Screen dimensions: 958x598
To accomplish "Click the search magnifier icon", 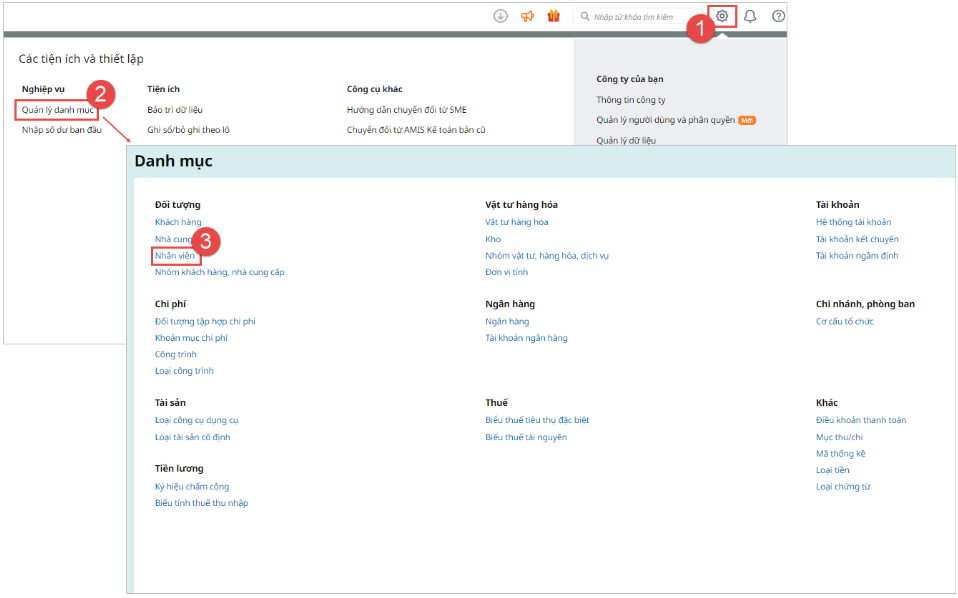I will tap(584, 17).
